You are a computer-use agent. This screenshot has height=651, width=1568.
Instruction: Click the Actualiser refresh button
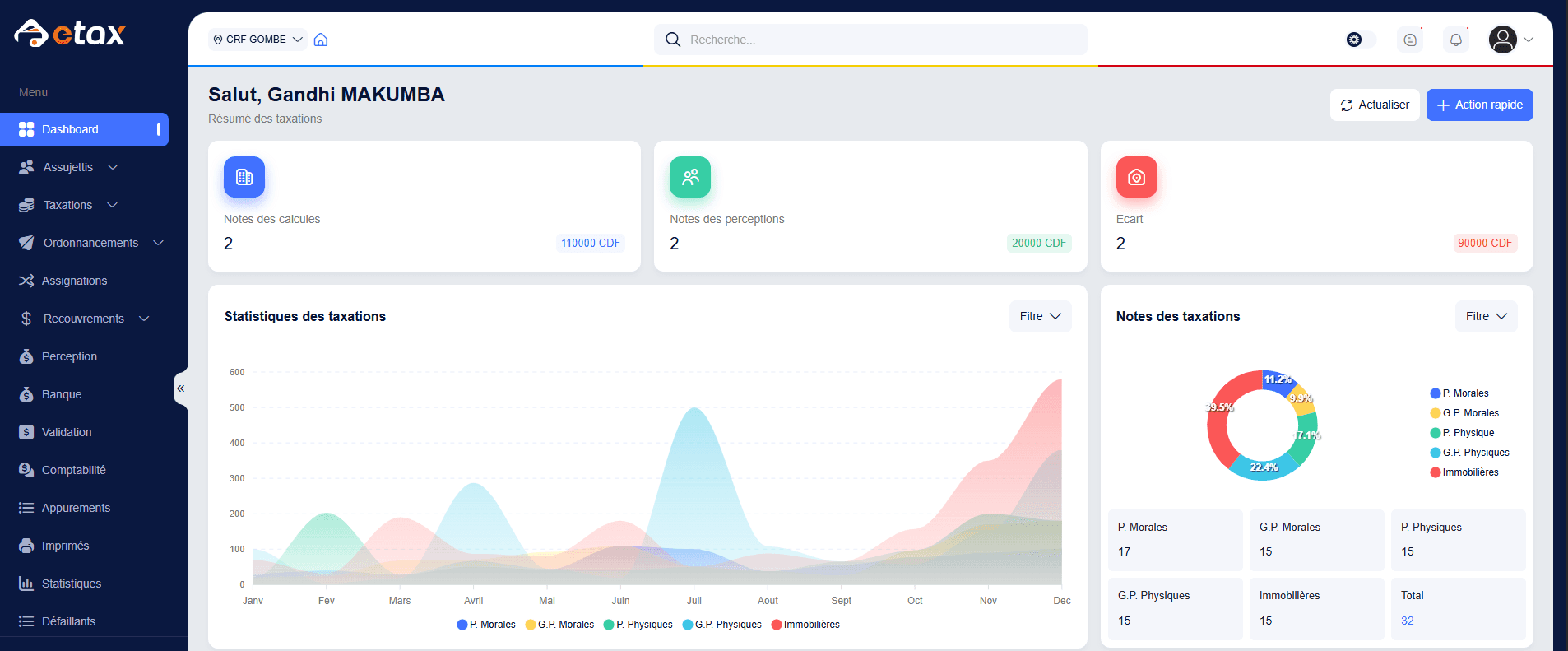(1374, 105)
